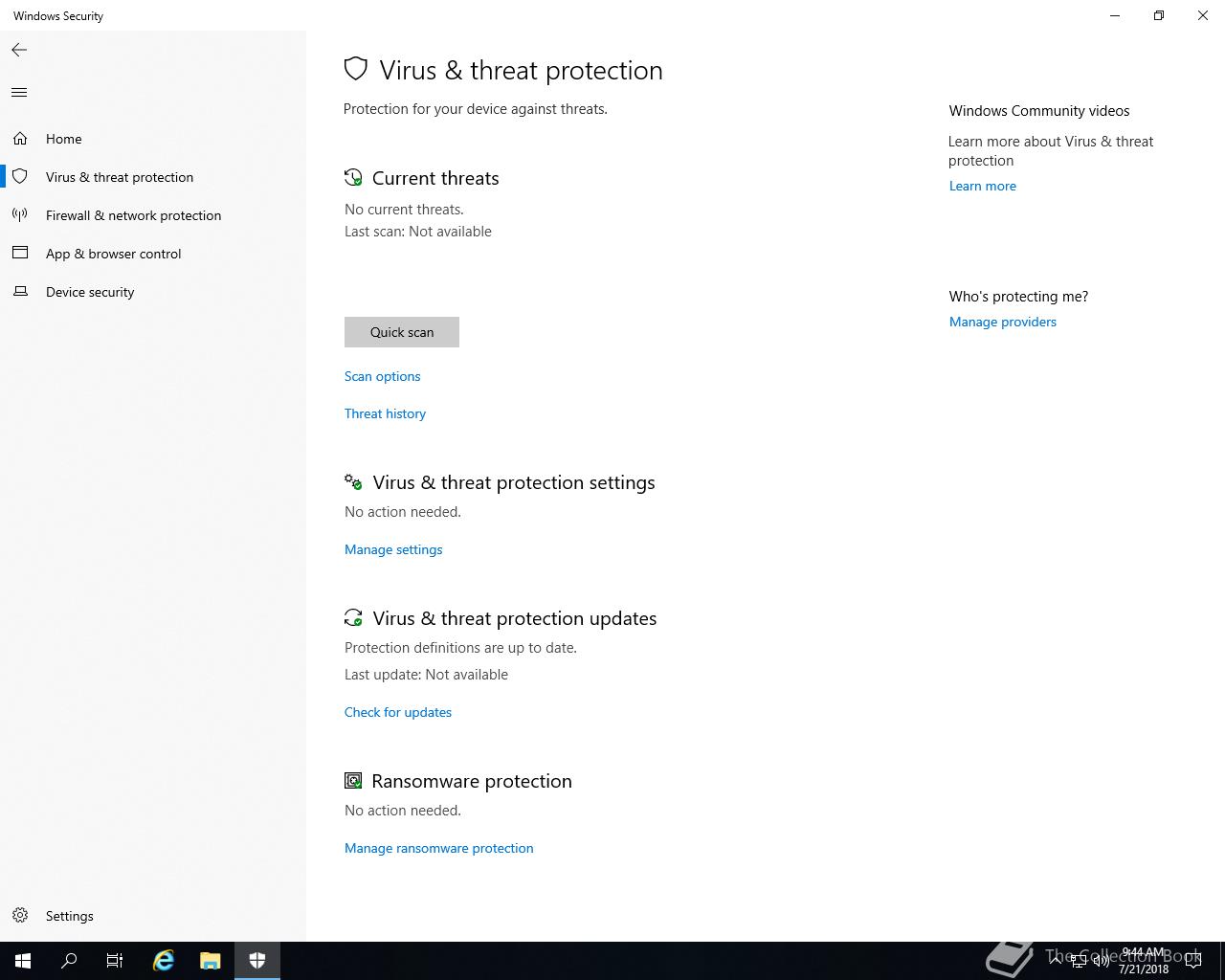1225x980 pixels.
Task: Click the App & browser window icon
Action: (20, 253)
